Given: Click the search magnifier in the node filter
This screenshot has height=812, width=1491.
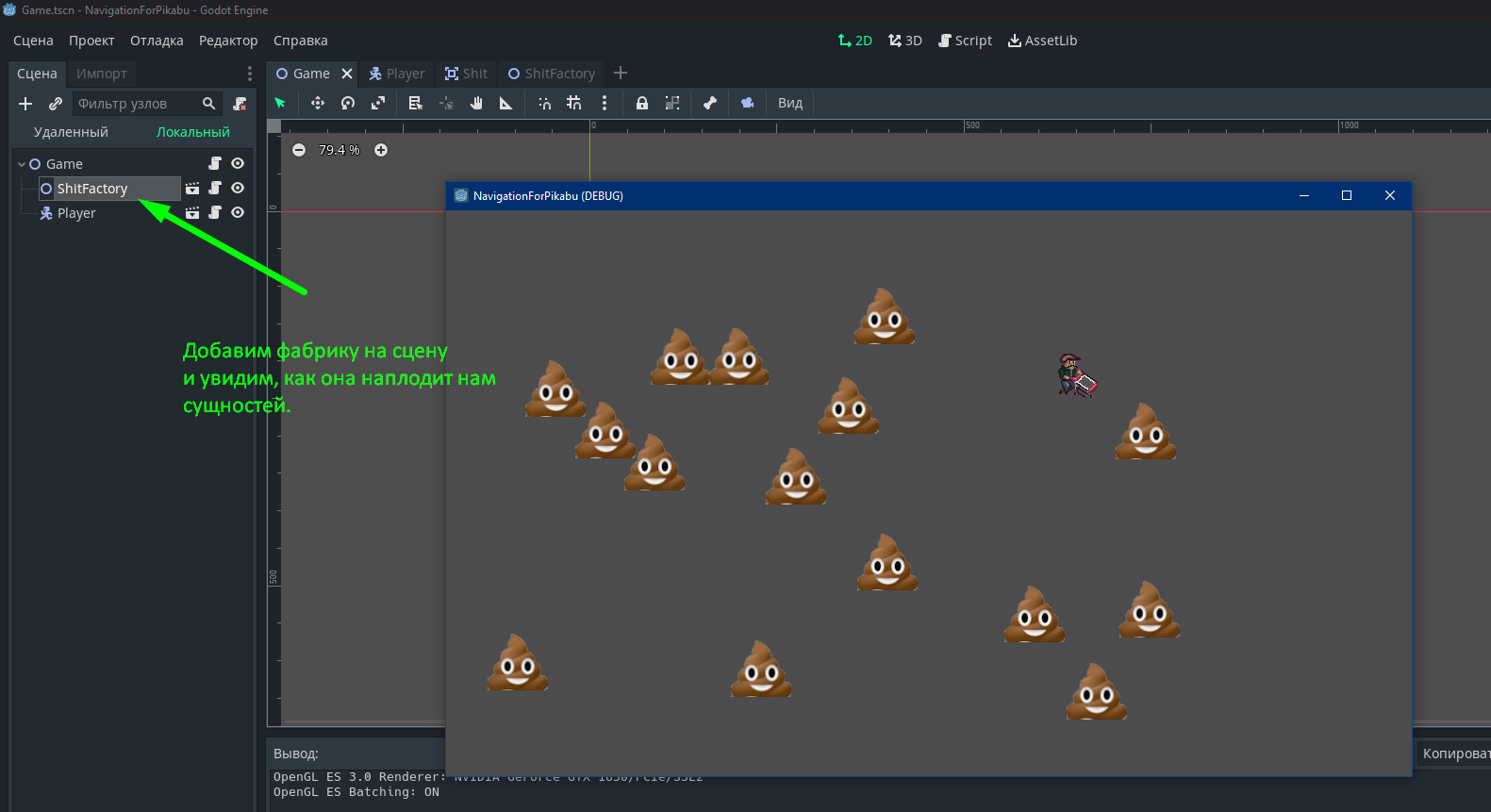Looking at the screenshot, I should tap(209, 104).
